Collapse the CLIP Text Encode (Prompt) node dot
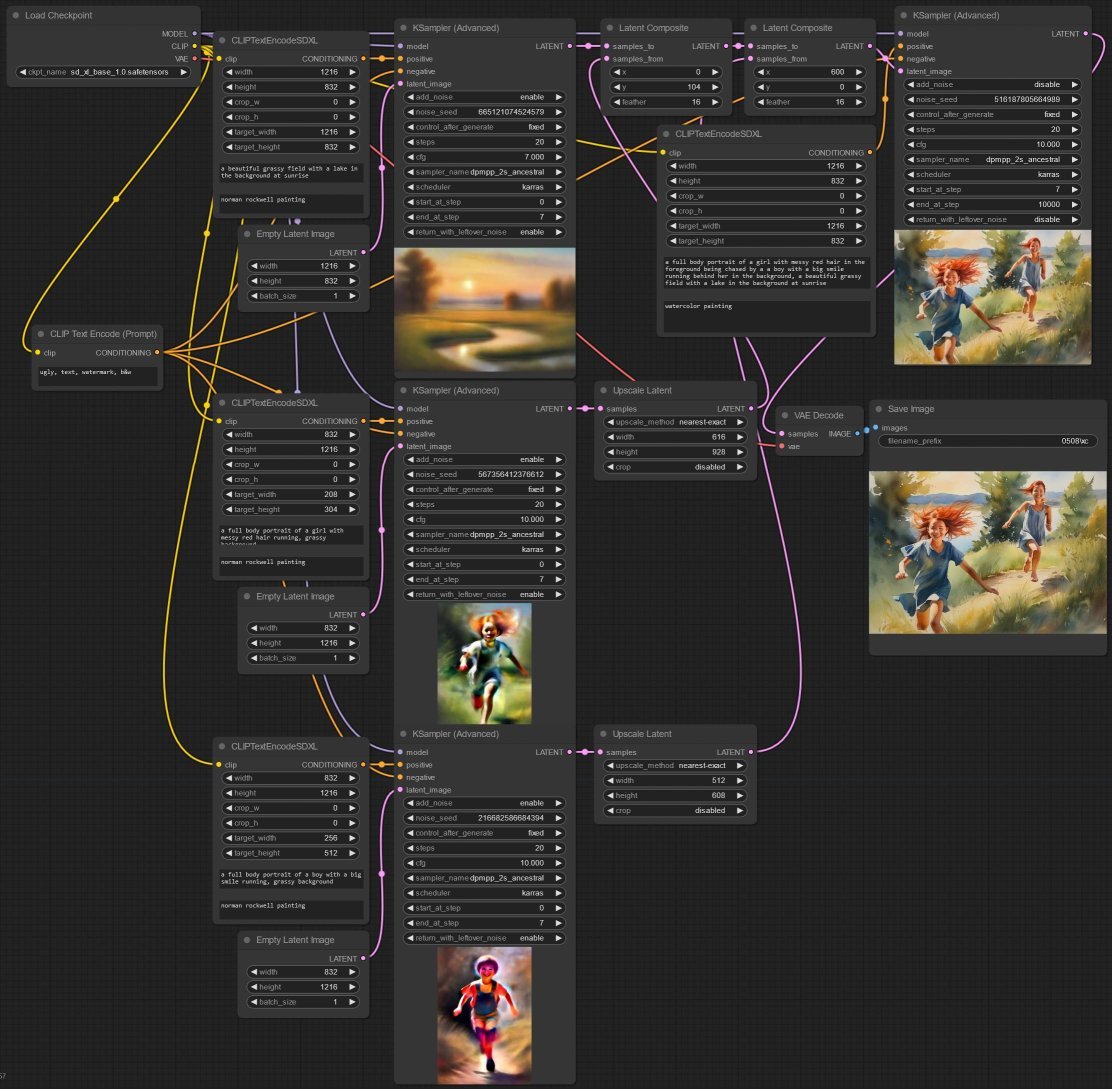The image size is (1112, 1089). pos(41,334)
